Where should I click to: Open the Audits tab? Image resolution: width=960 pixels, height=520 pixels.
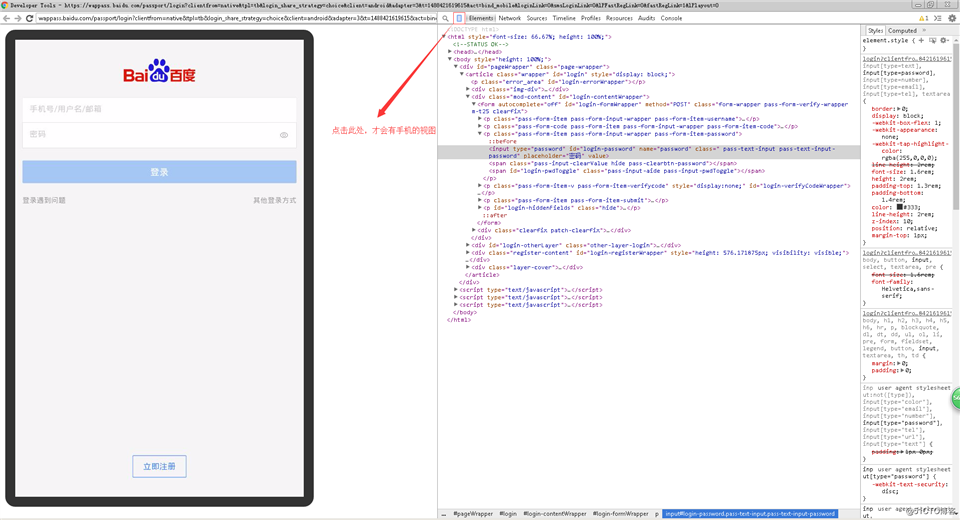point(647,18)
